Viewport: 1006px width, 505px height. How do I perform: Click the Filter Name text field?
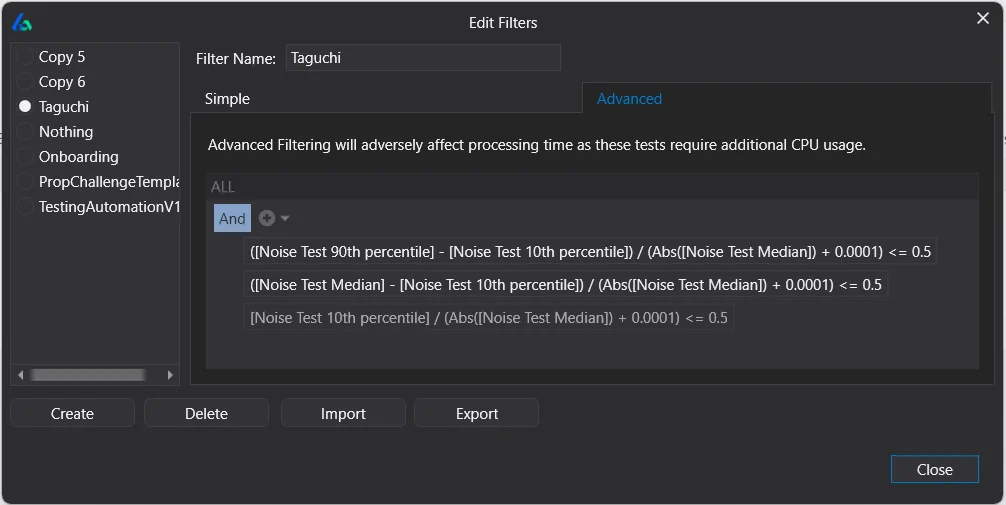click(x=422, y=58)
